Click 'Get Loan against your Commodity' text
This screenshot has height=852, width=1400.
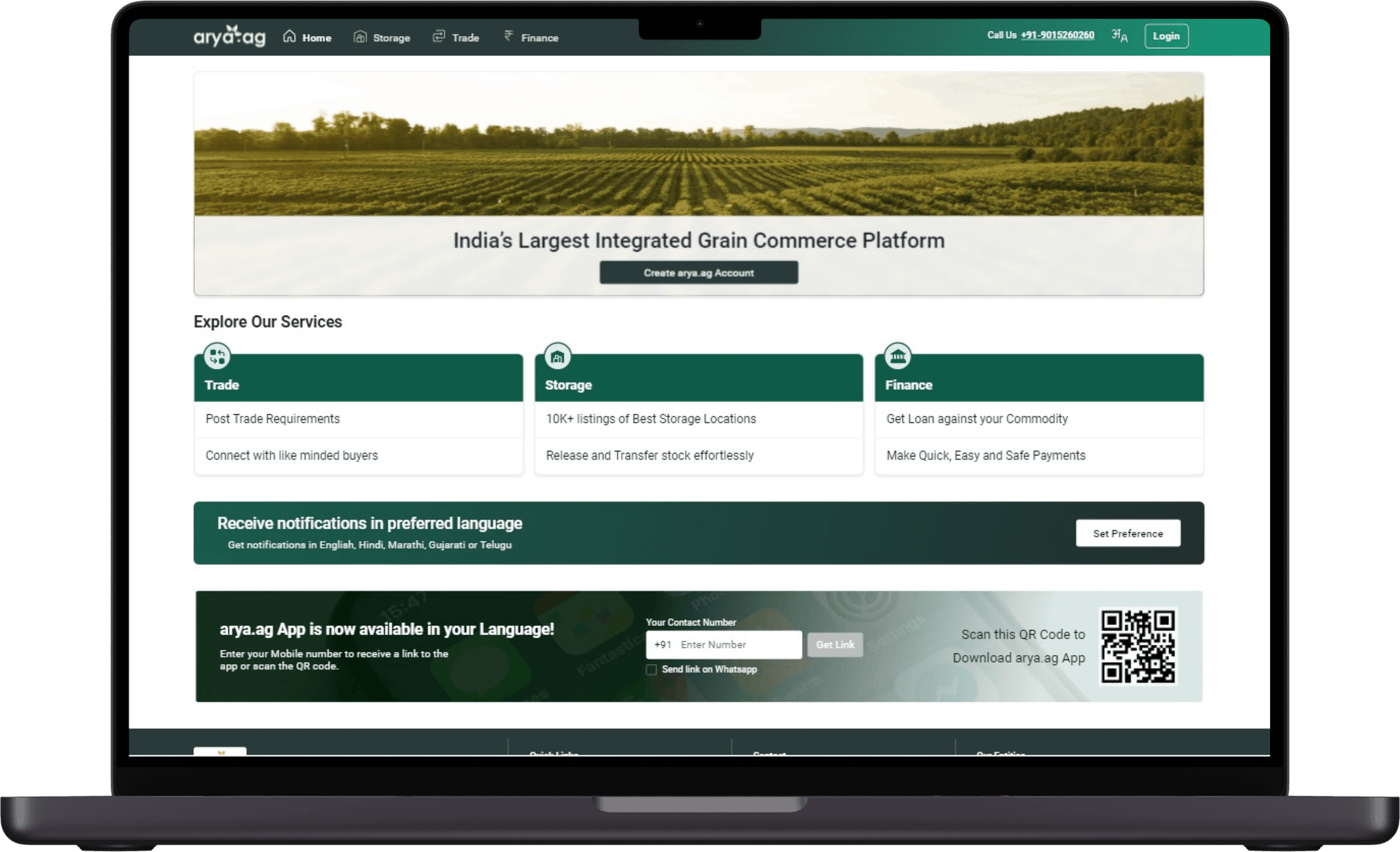977,419
